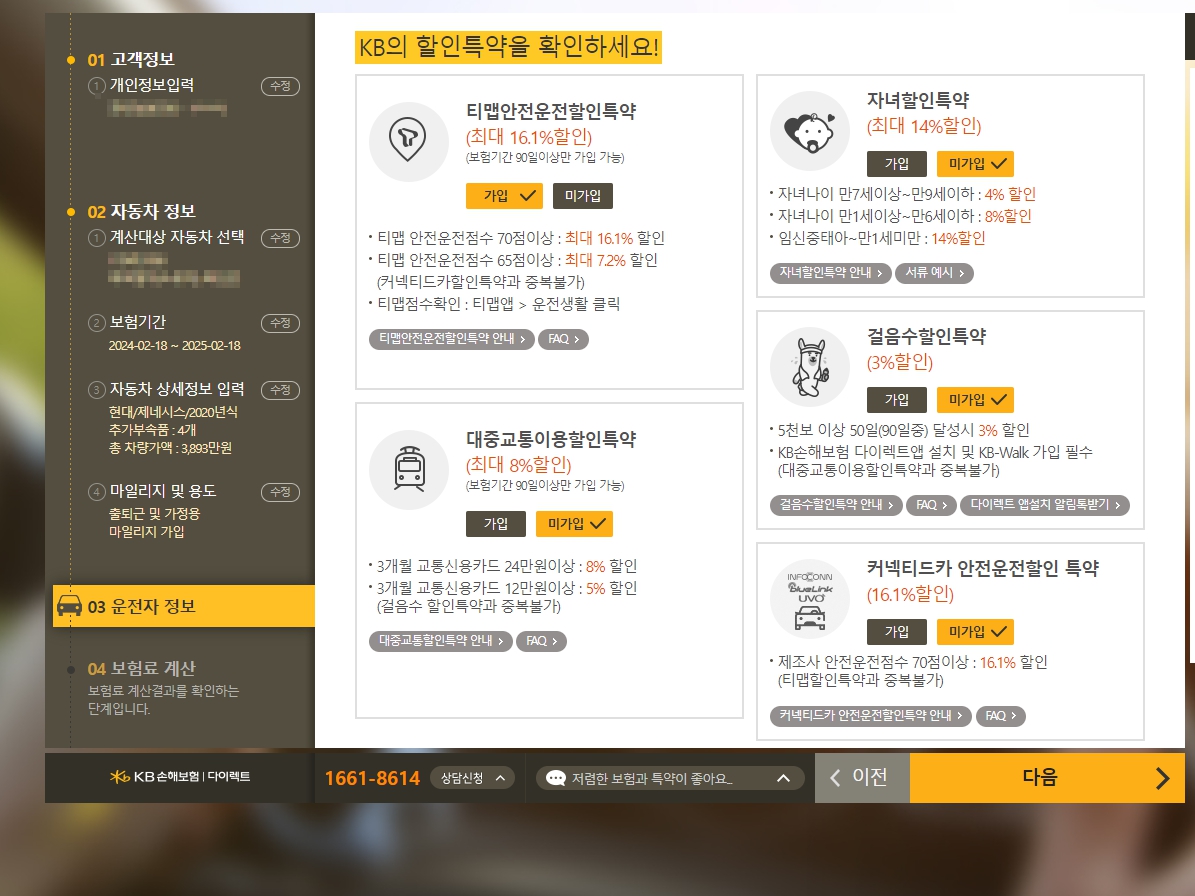Click 수정 next to 보험기간
The width and height of the screenshot is (1195, 896).
[x=280, y=323]
